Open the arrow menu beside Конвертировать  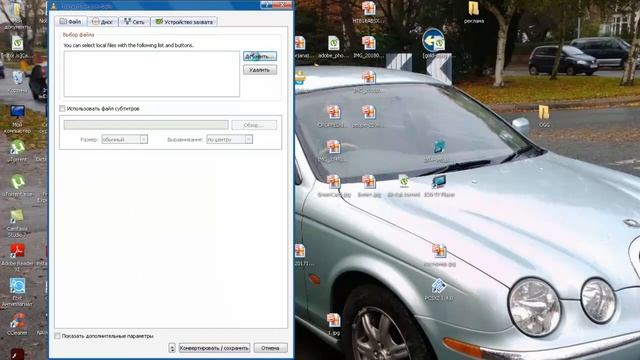[172, 348]
